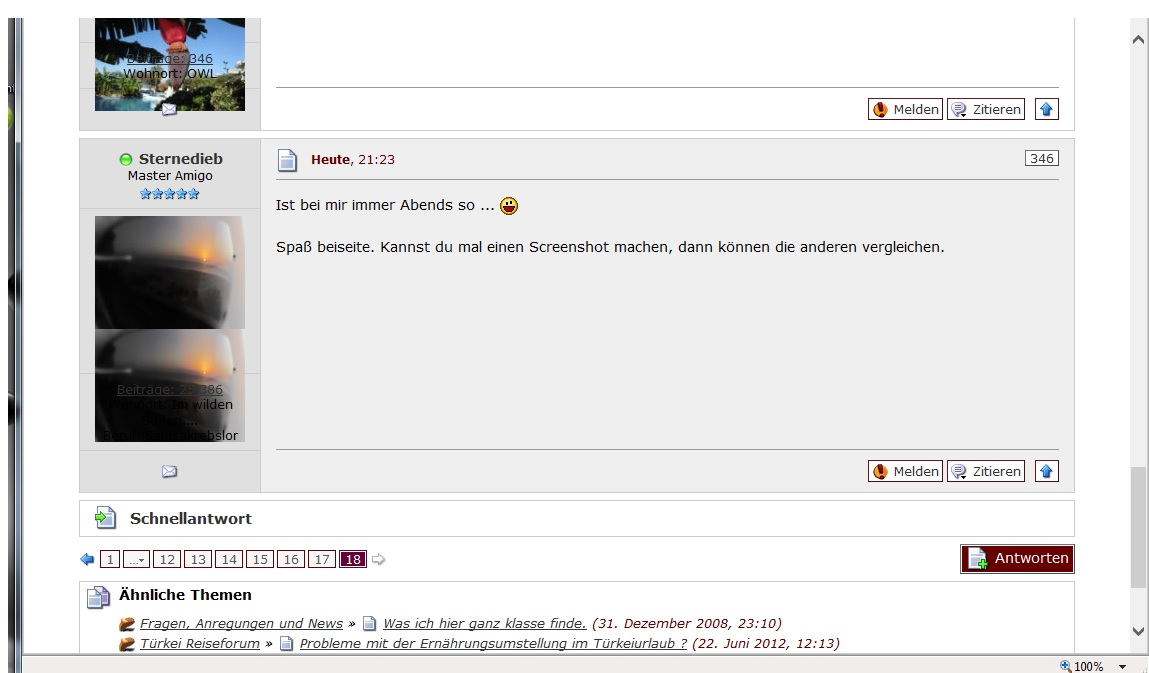
Task: Click Sternedieb's helmet avatar image
Action: click(x=170, y=272)
